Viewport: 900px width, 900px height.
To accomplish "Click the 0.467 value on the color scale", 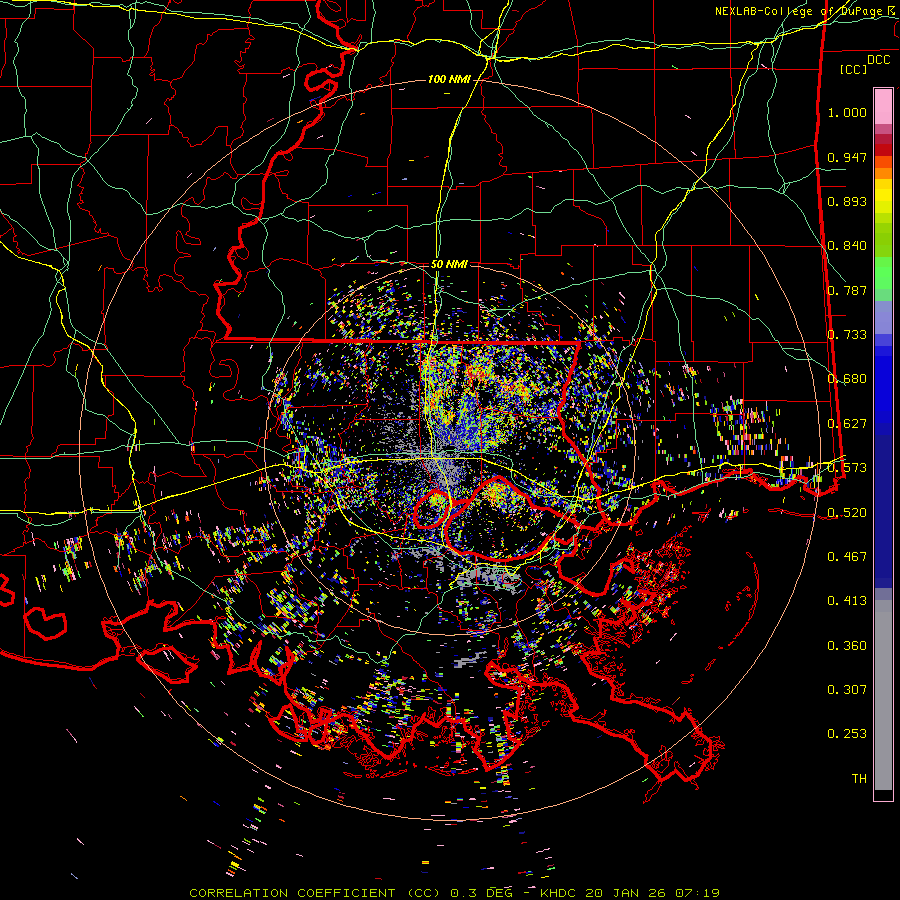I will click(847, 557).
